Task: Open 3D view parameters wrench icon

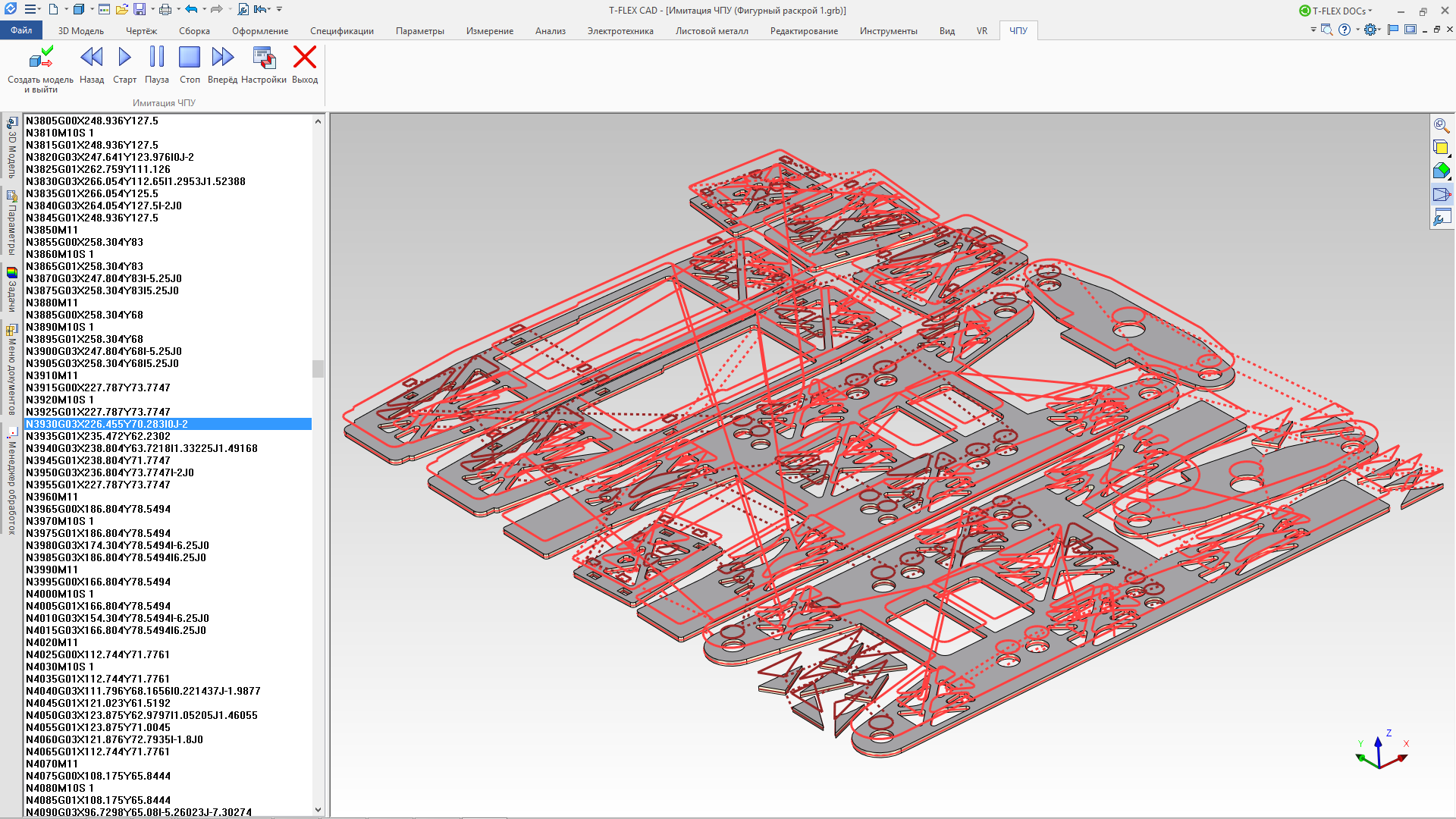Action: (x=1442, y=218)
